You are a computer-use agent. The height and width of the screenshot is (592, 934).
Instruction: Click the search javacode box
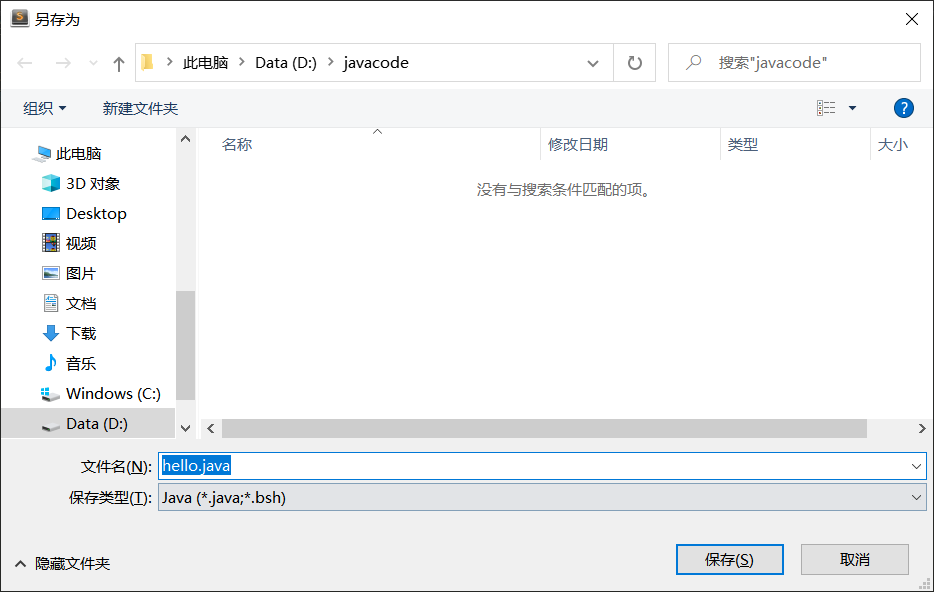pyautogui.click(x=794, y=63)
